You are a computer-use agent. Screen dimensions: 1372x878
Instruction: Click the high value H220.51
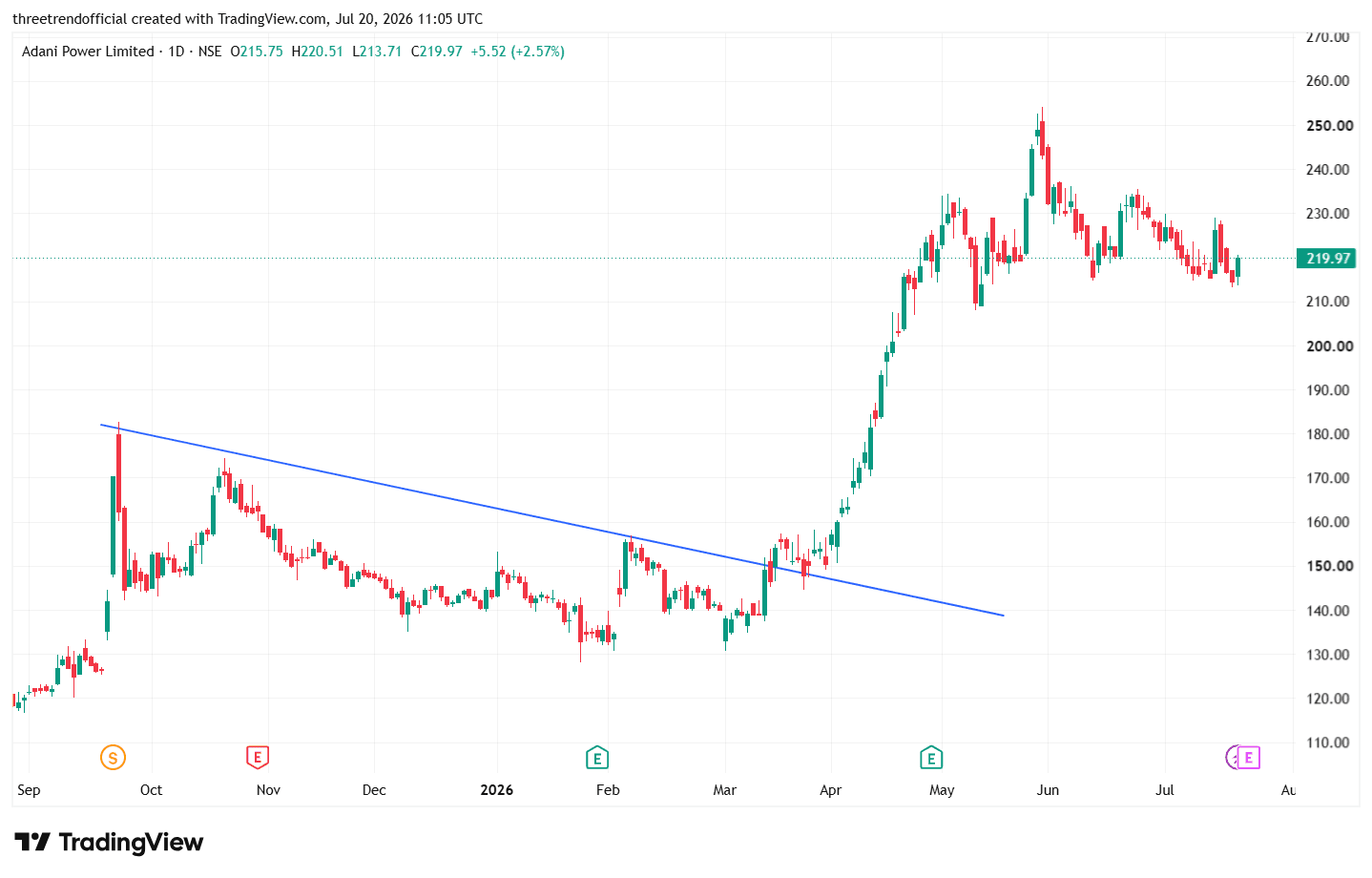click(x=318, y=52)
